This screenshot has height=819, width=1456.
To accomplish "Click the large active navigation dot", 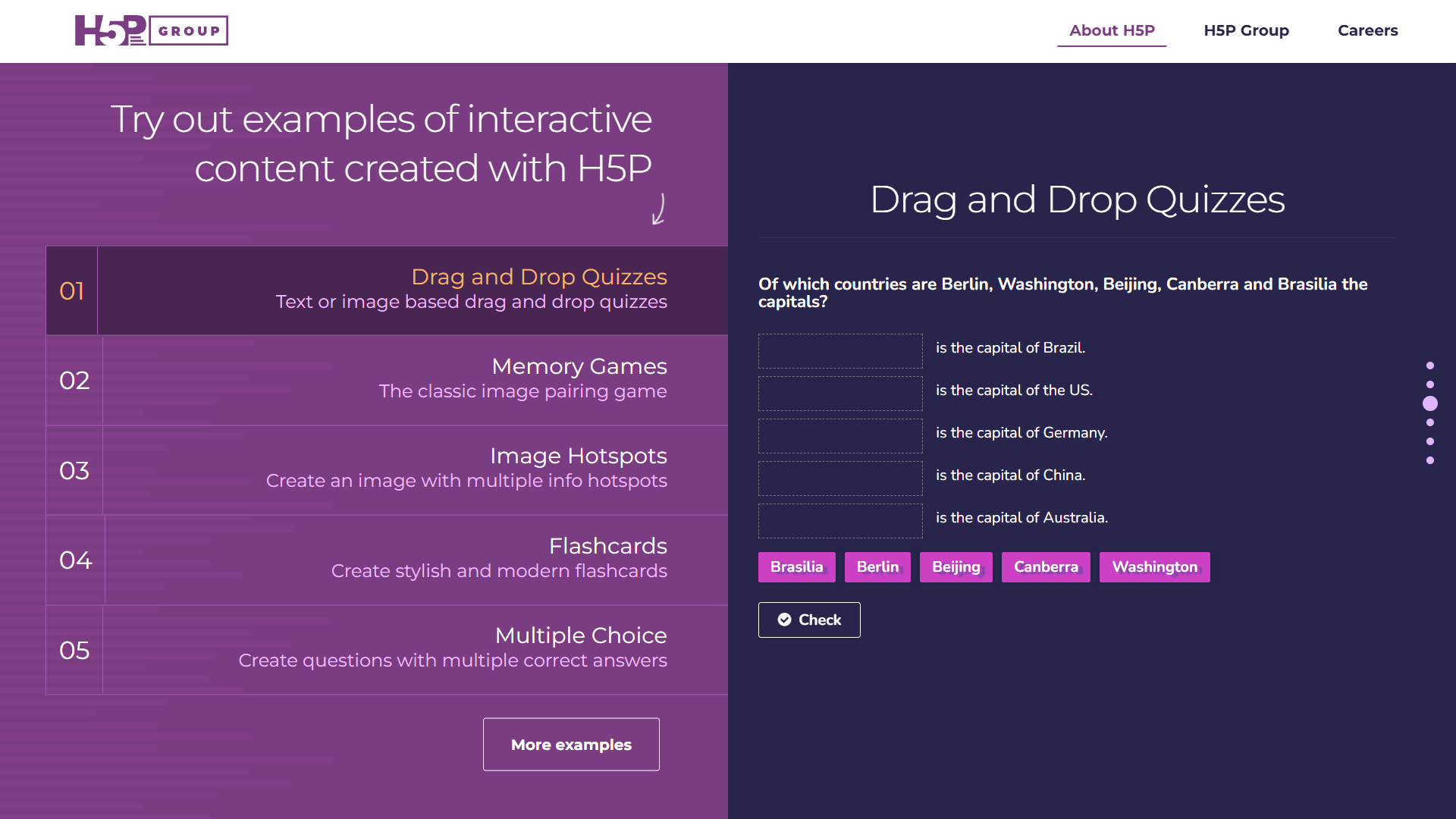I will [x=1429, y=403].
